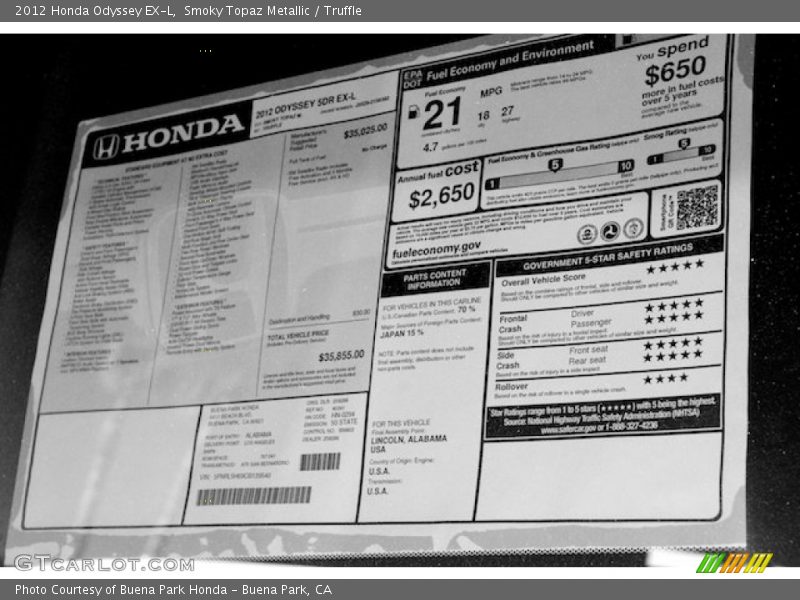Click the short barcode near dealer codes
The height and width of the screenshot is (600, 800).
pos(320,462)
